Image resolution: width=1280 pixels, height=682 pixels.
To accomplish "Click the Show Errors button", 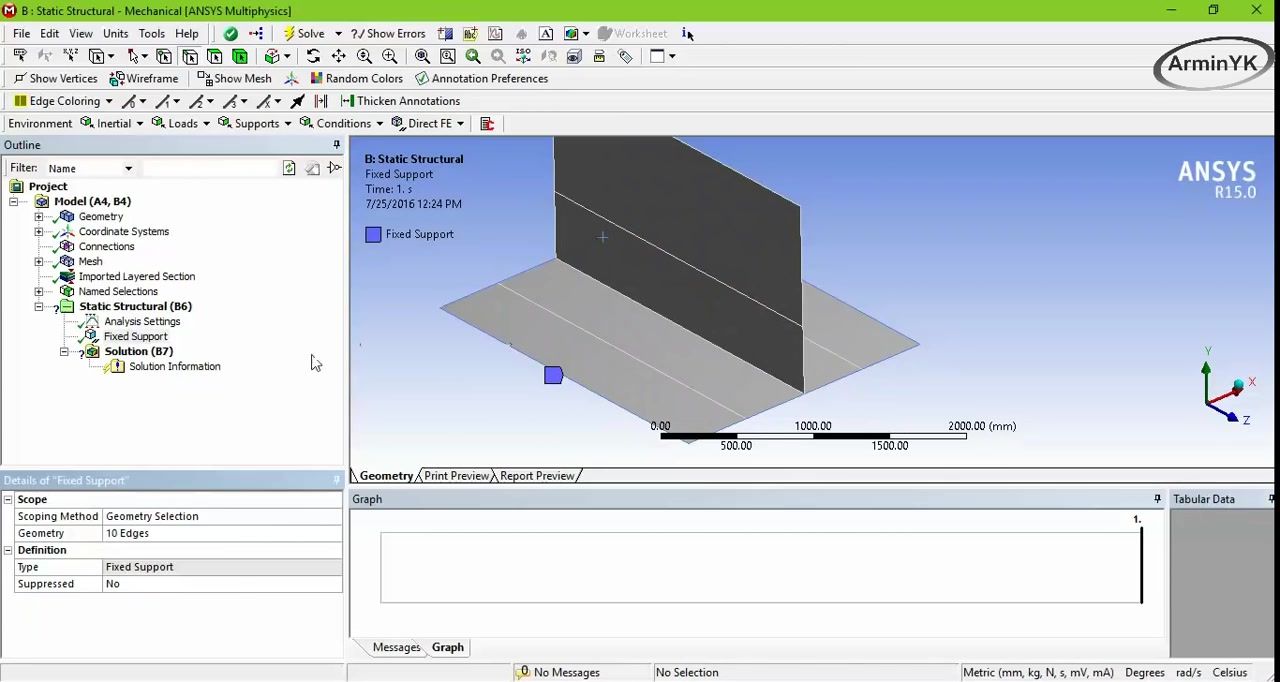I will point(388,33).
